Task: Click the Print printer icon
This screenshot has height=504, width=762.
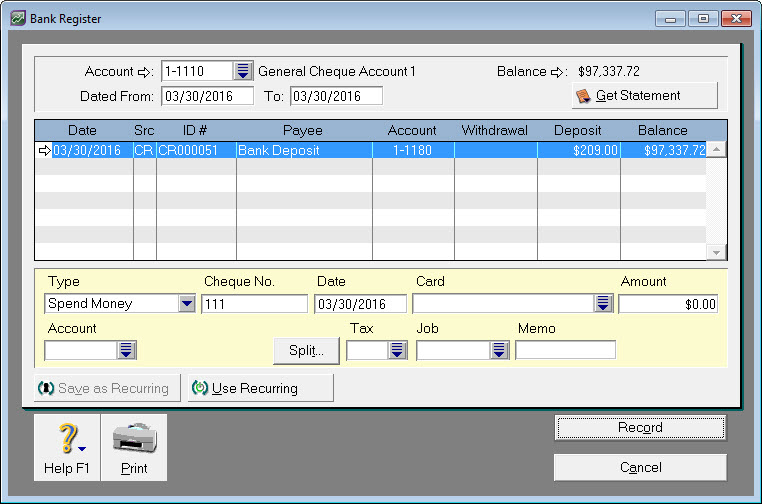Action: click(133, 439)
